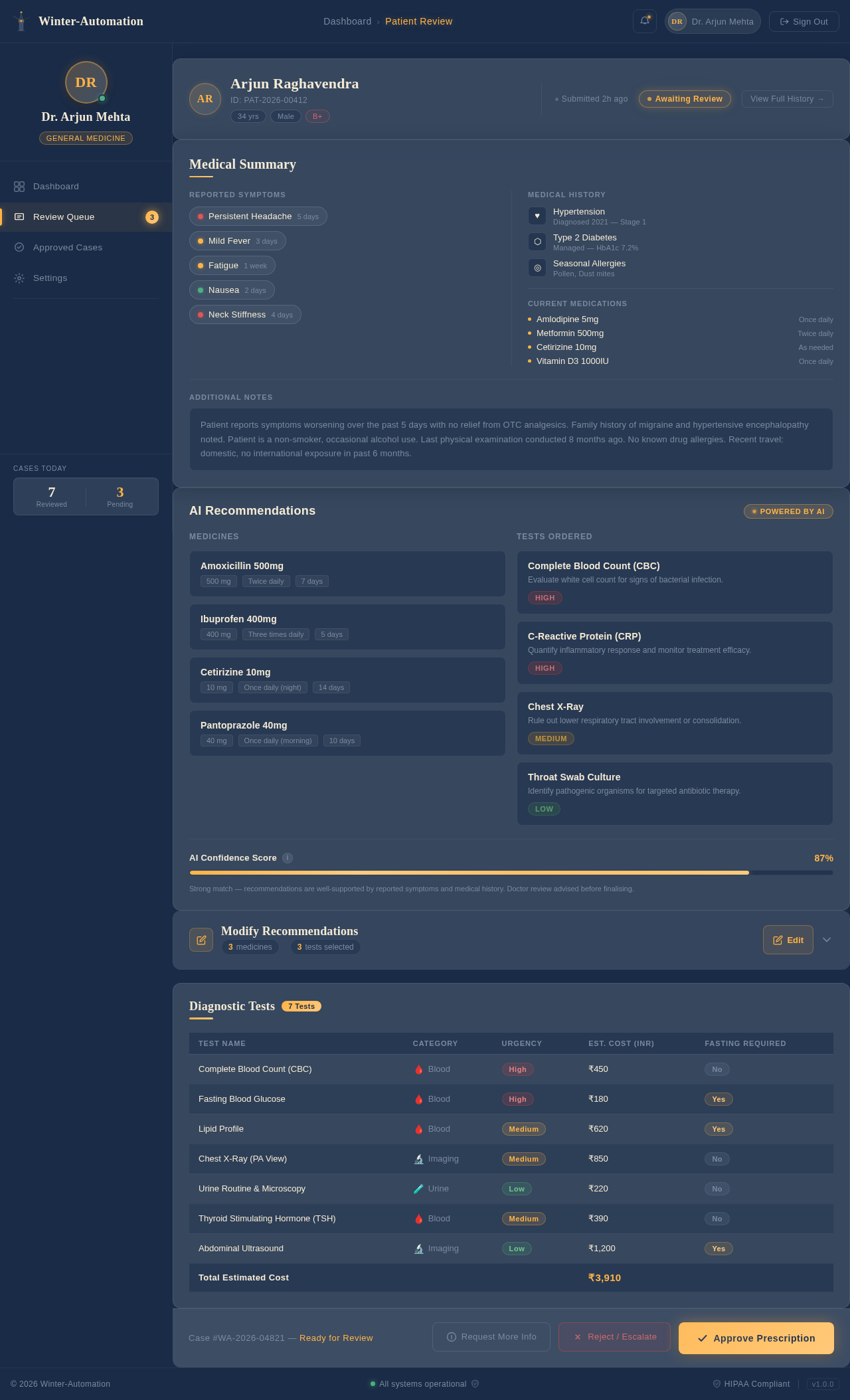This screenshot has width=850, height=1400.
Task: Click the 3 medicines chip
Action: 250,947
